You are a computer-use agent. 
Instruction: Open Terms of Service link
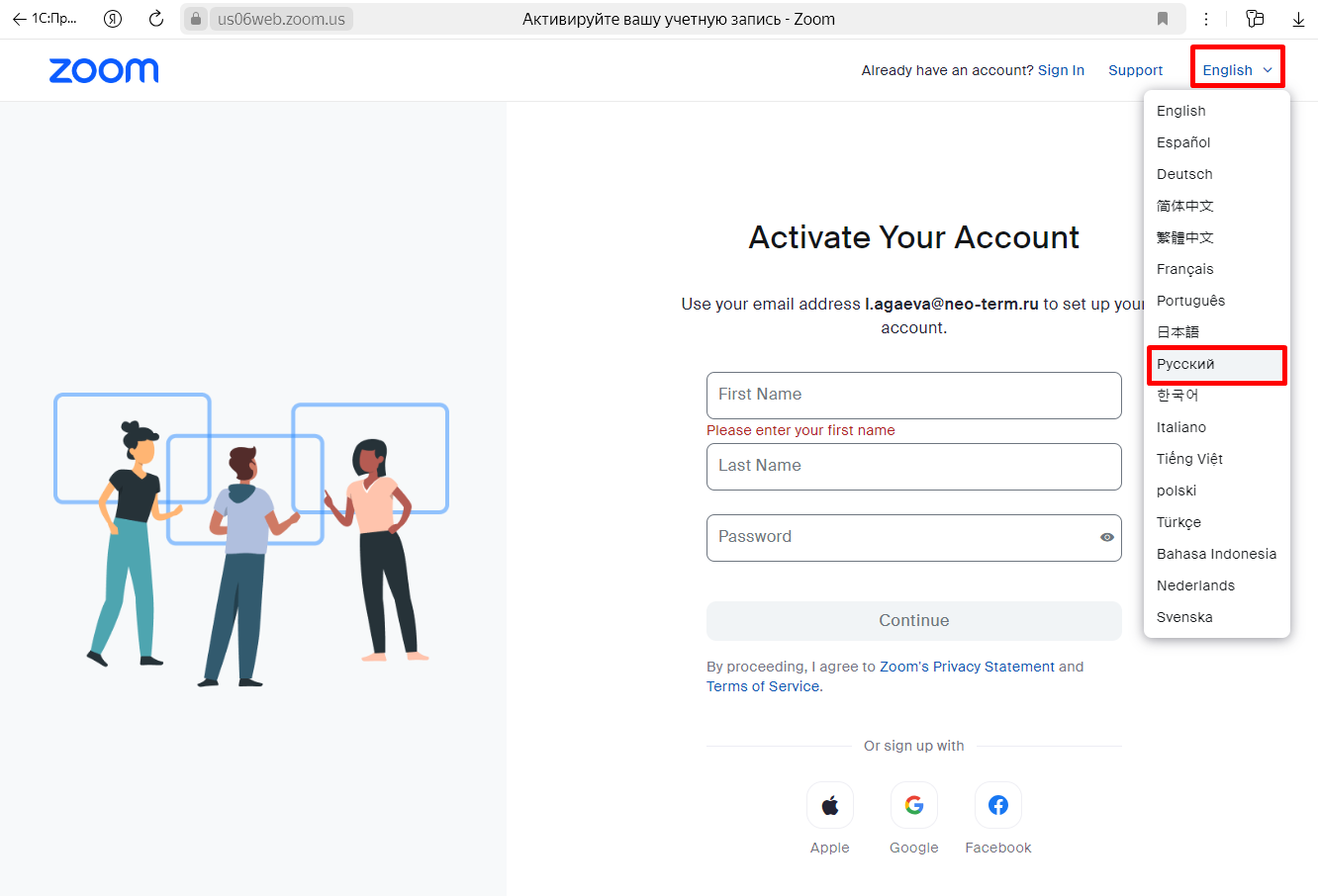click(x=763, y=686)
